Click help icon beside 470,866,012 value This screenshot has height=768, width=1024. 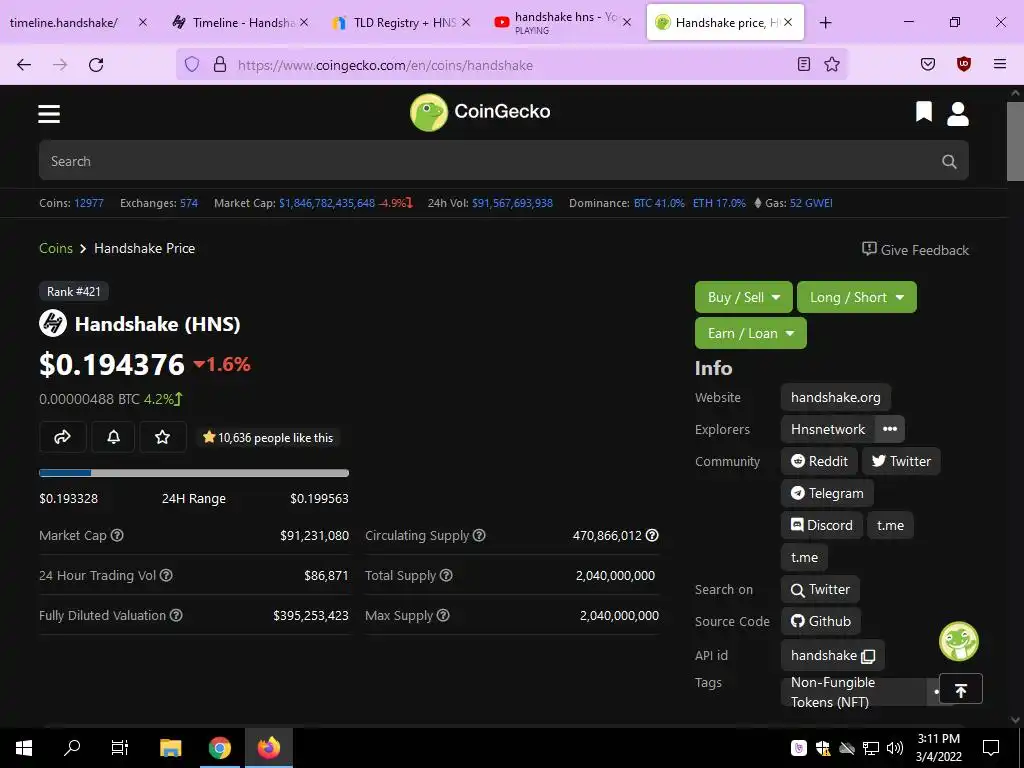652,535
